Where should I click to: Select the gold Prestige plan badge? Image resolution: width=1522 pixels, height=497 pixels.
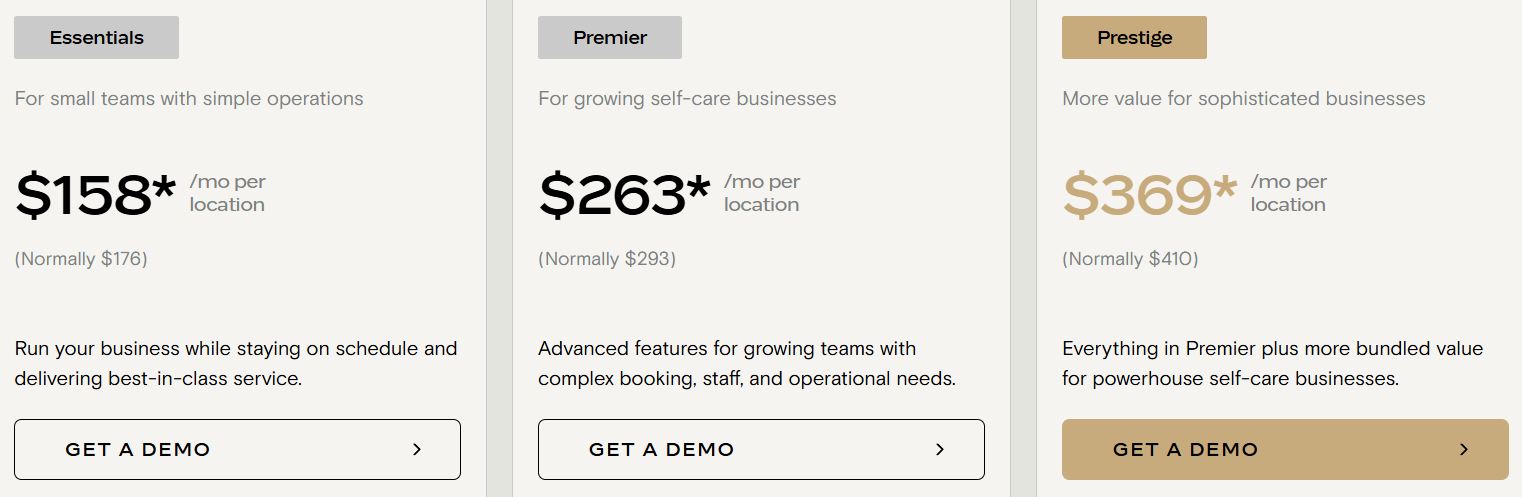pyautogui.click(x=1134, y=38)
